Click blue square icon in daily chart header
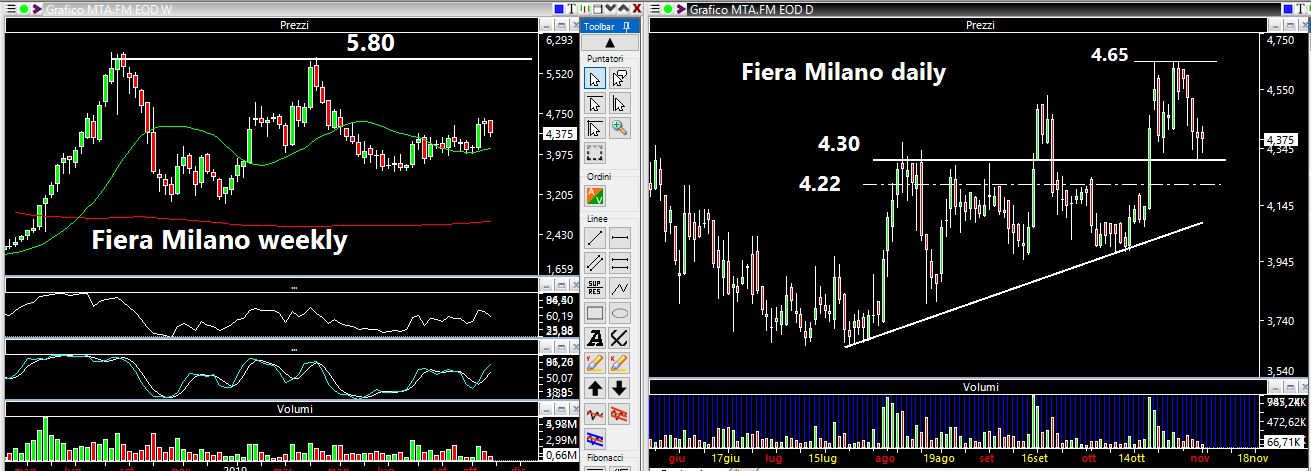 click(1288, 9)
